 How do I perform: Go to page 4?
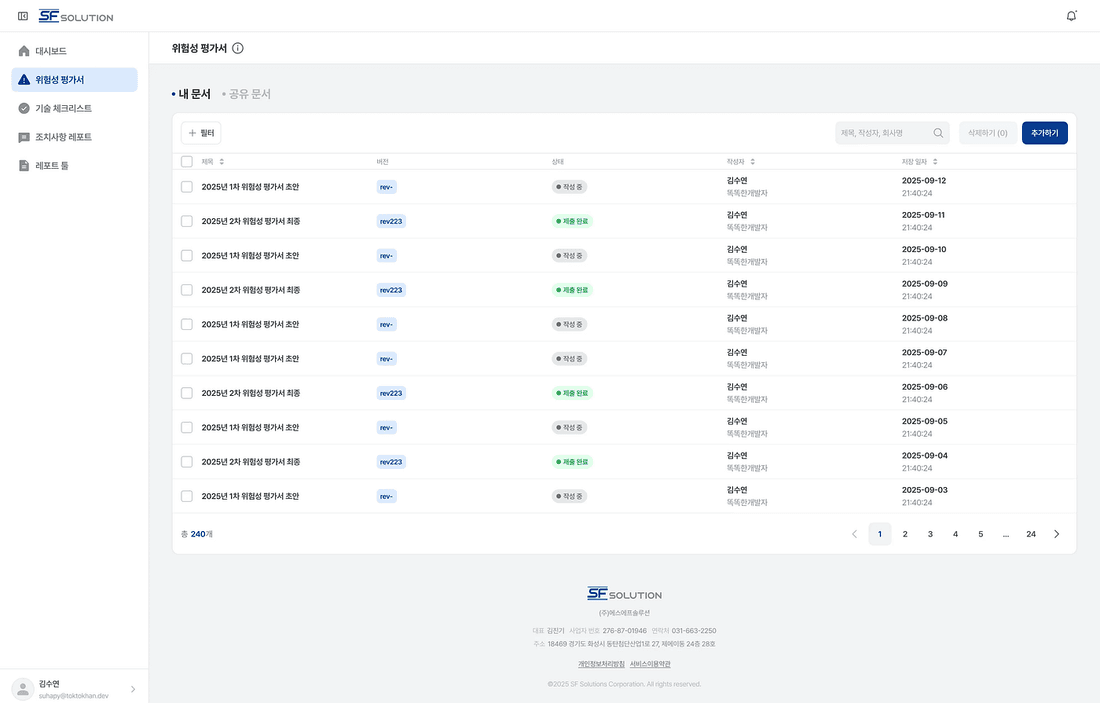(x=955, y=534)
